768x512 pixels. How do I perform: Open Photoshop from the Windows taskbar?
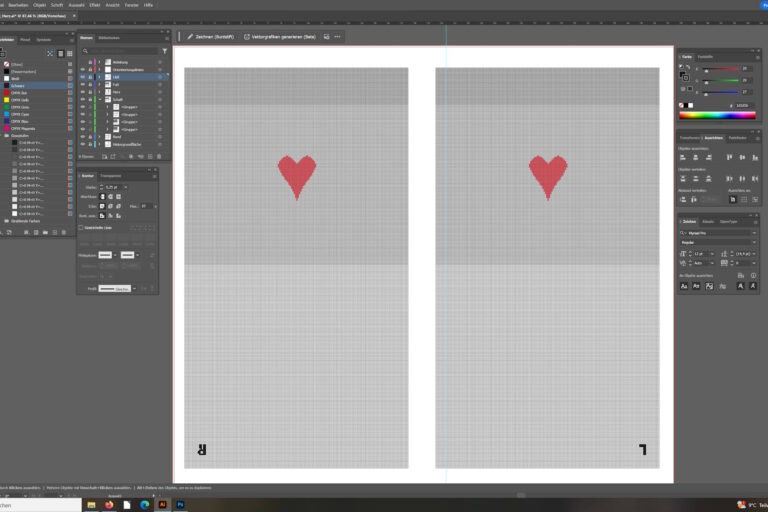coord(180,505)
